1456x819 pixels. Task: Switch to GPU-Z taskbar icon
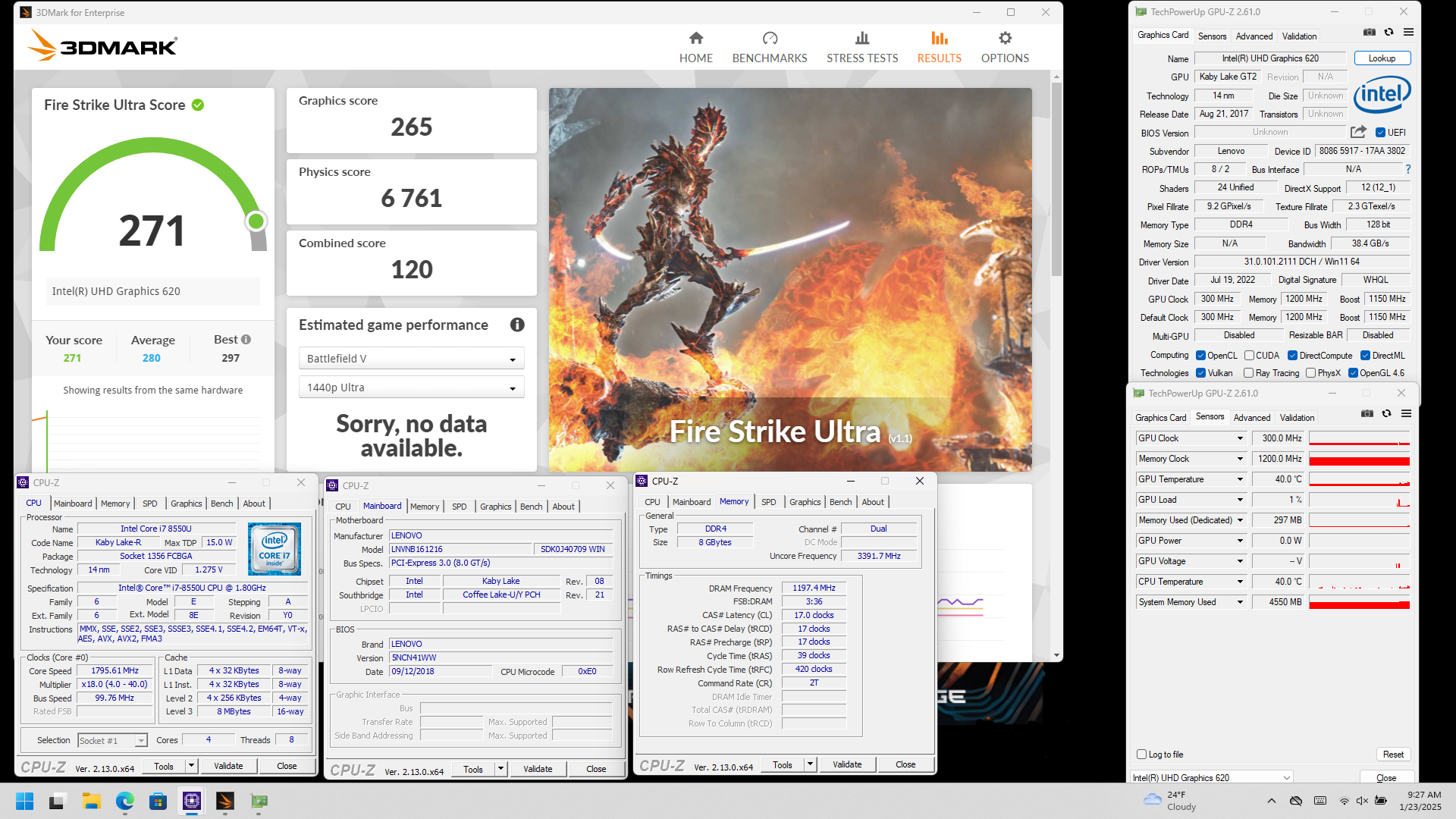(259, 801)
